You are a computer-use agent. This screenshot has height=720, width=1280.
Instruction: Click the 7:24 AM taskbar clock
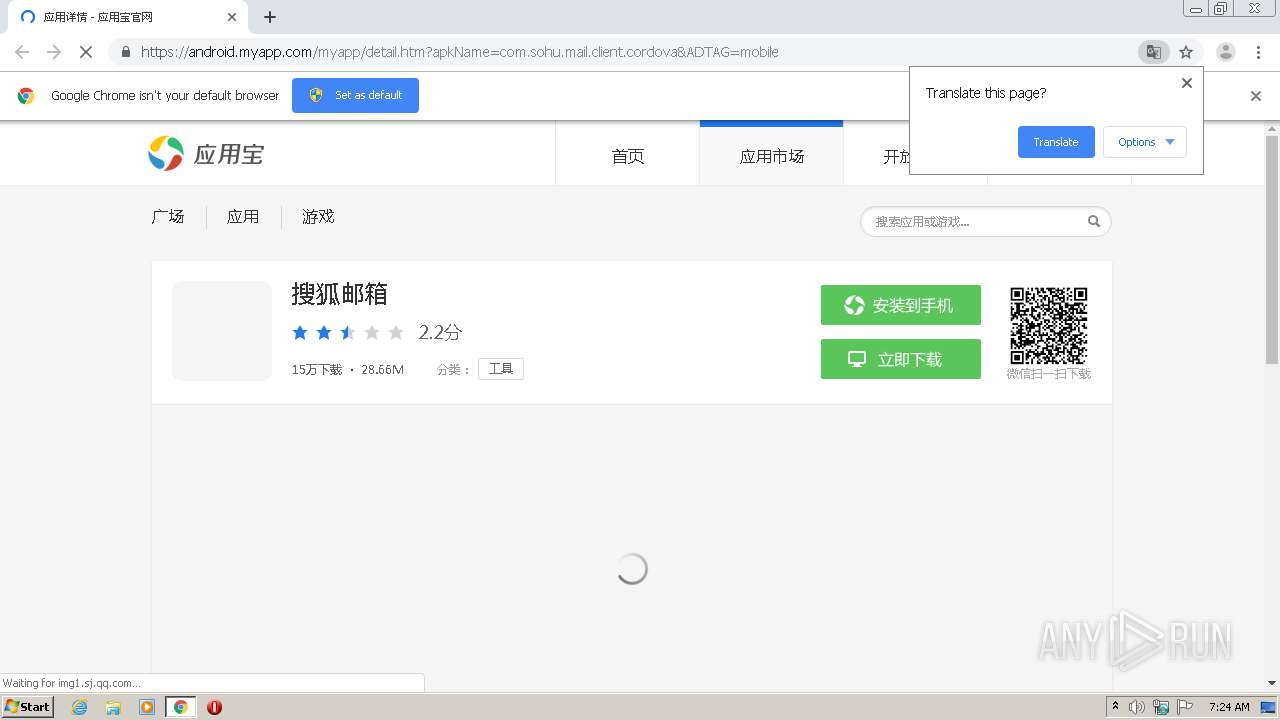click(1229, 707)
